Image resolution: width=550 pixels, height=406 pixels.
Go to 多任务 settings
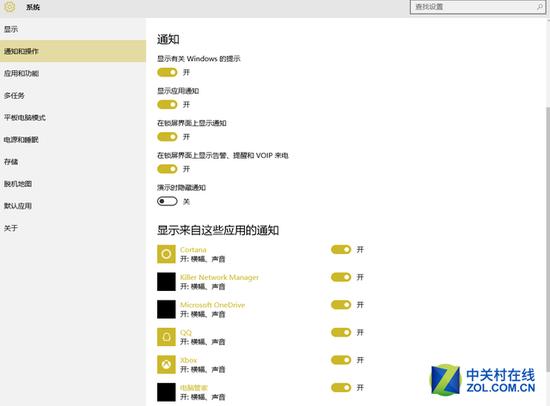pos(73,95)
